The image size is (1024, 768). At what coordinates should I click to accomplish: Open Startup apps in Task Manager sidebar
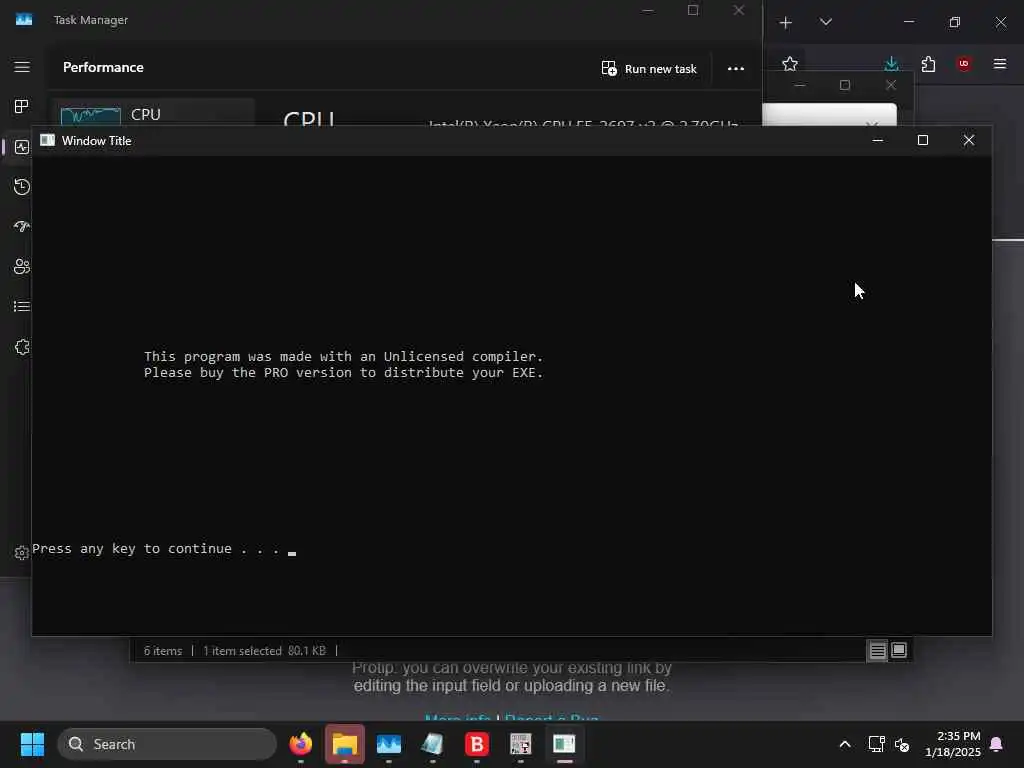[x=22, y=227]
